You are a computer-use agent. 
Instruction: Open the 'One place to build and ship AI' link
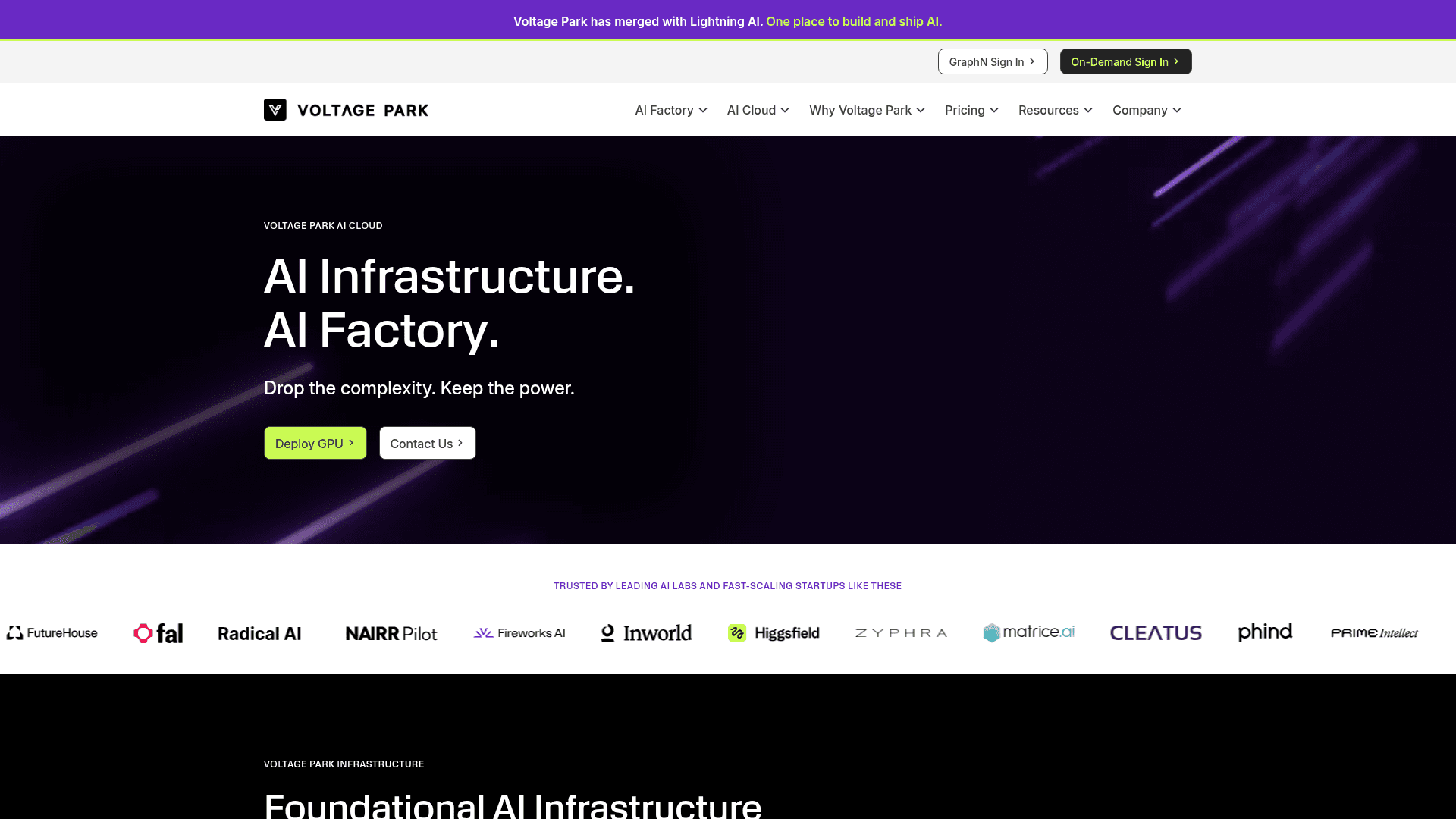click(x=854, y=21)
